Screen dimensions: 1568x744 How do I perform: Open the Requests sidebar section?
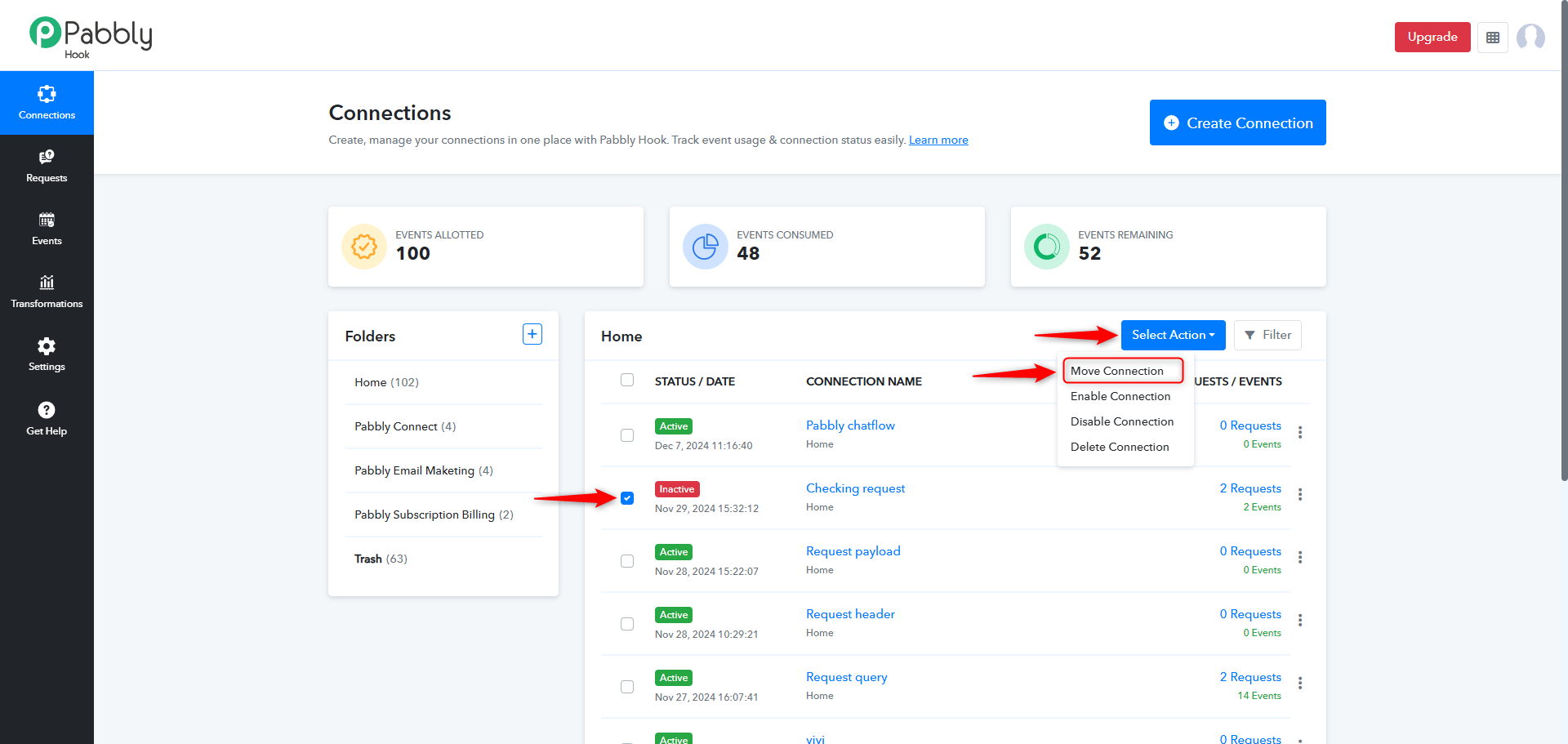[47, 166]
